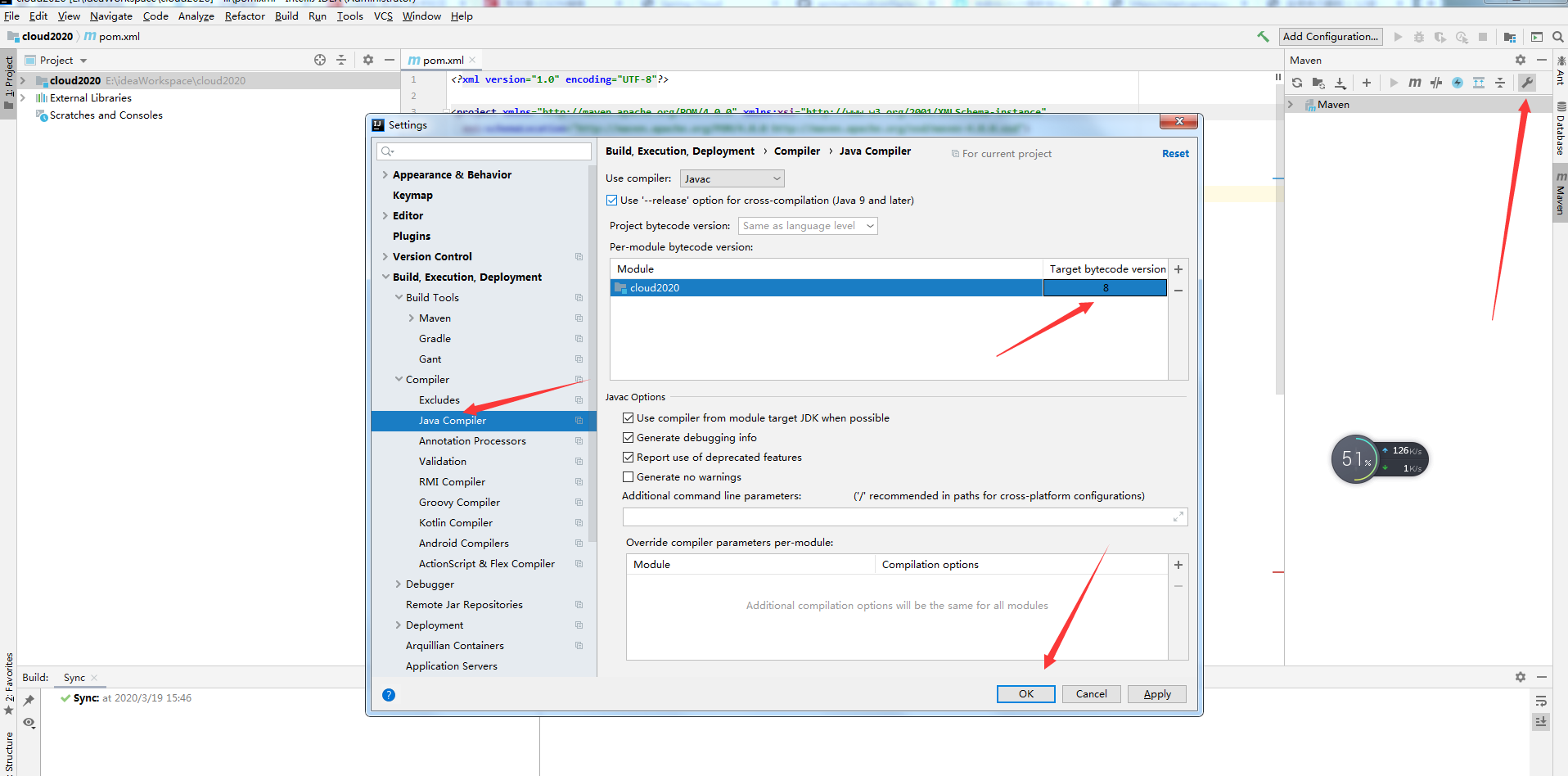Open the VCS menu
1568x776 pixels.
tap(383, 16)
